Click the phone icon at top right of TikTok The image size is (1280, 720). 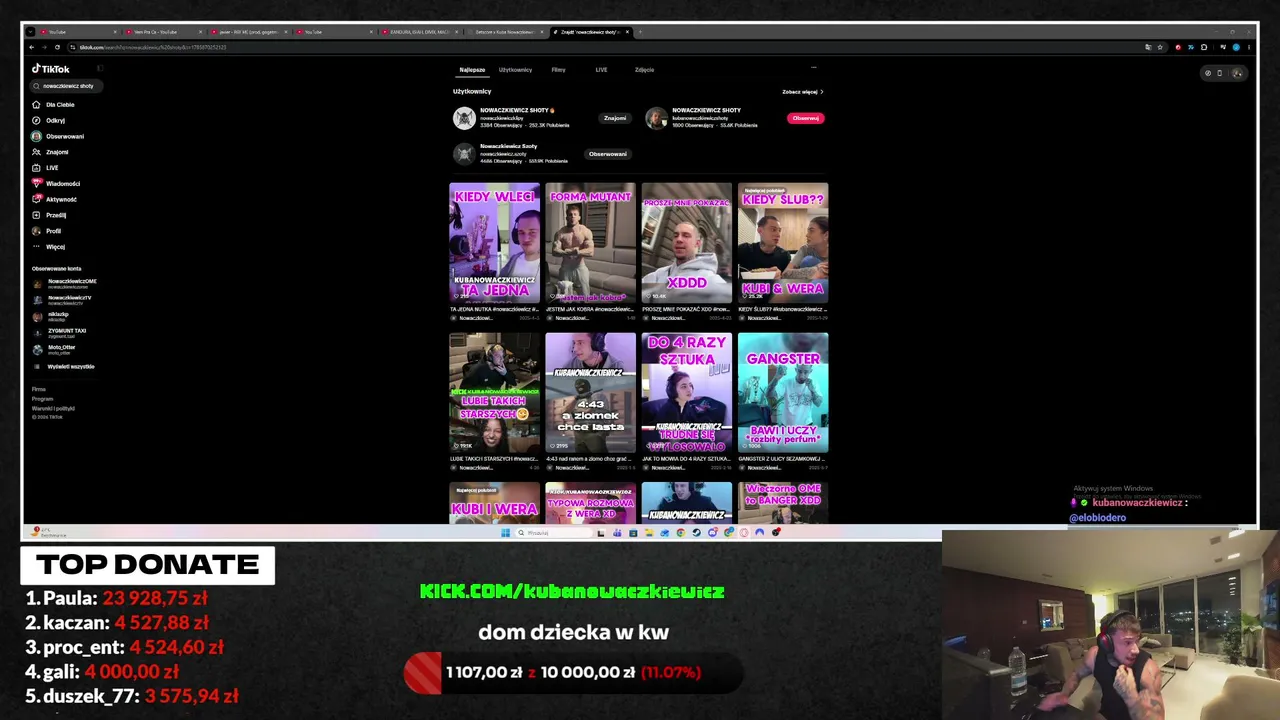coord(1220,73)
